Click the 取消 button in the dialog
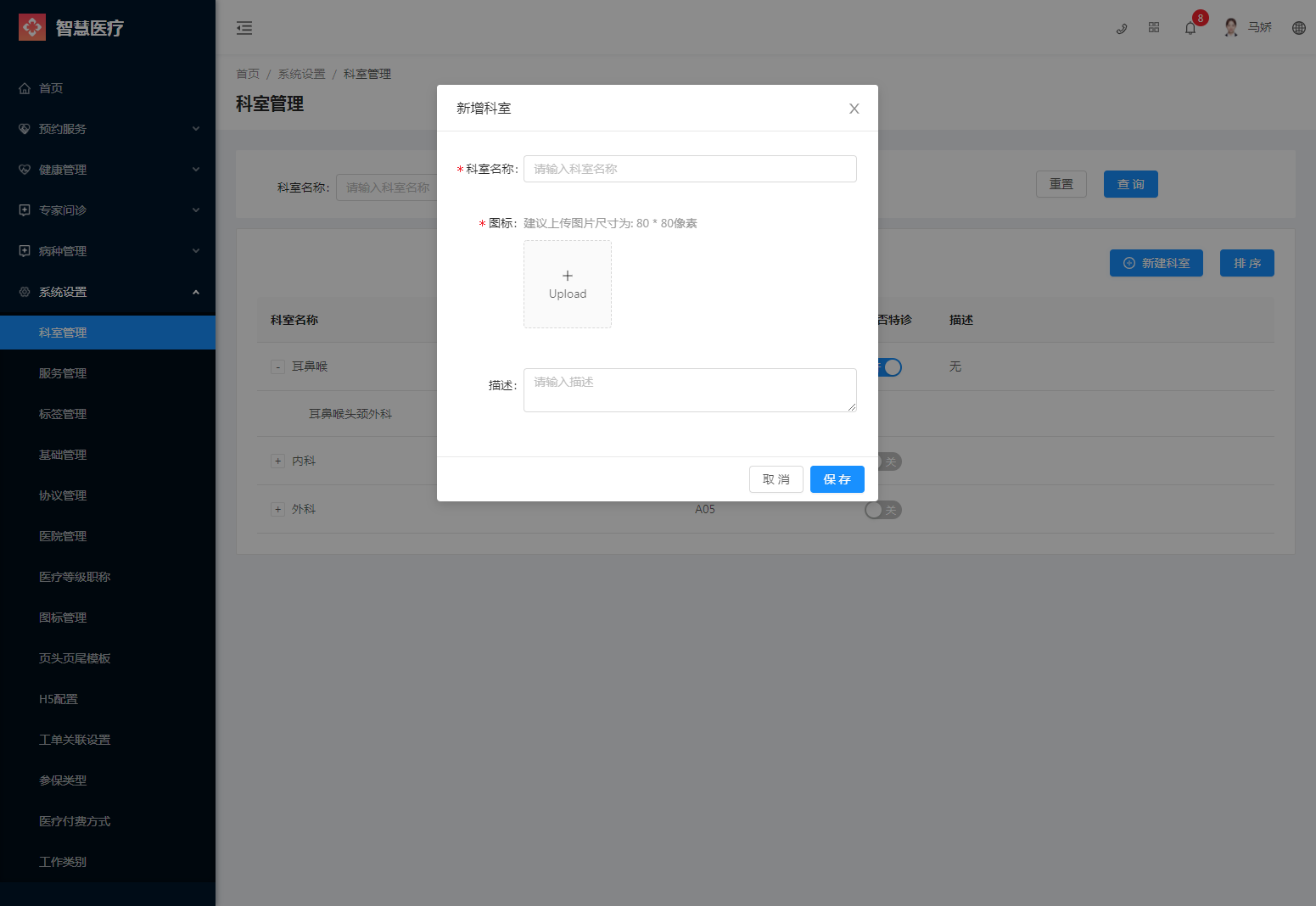 pos(776,479)
